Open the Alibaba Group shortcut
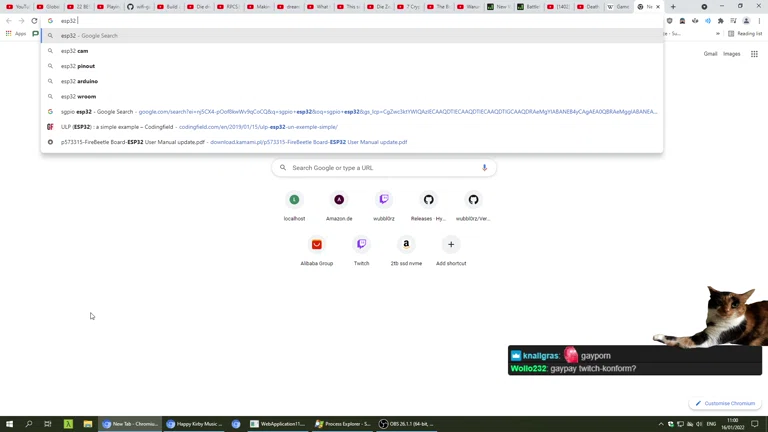Image resolution: width=768 pixels, height=432 pixels. pyautogui.click(x=316, y=245)
